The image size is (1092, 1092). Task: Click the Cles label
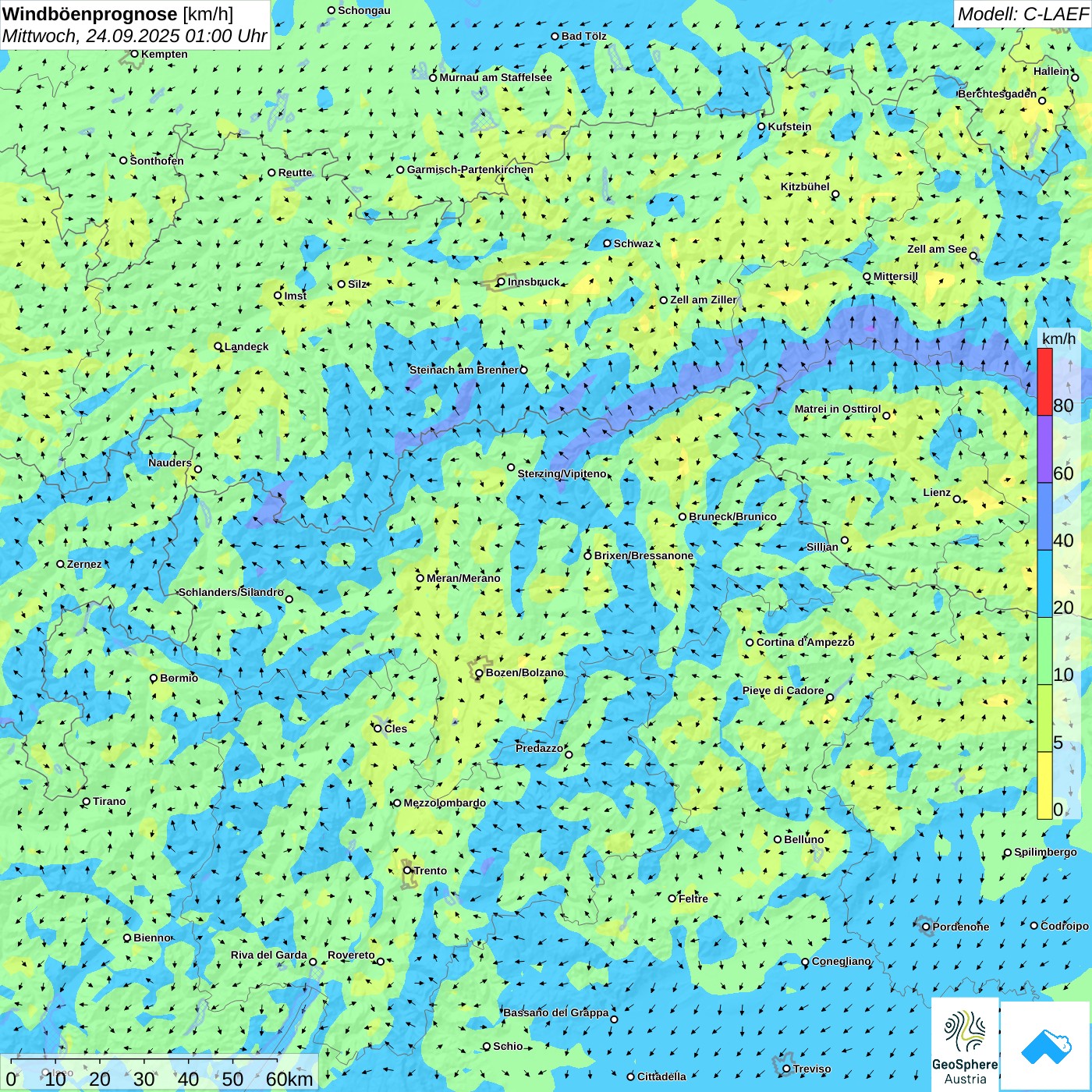click(x=395, y=729)
